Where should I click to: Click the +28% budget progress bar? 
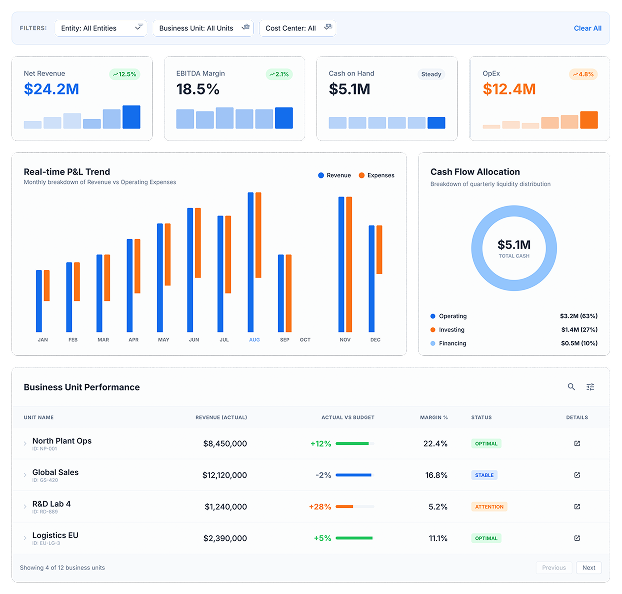[x=355, y=507]
